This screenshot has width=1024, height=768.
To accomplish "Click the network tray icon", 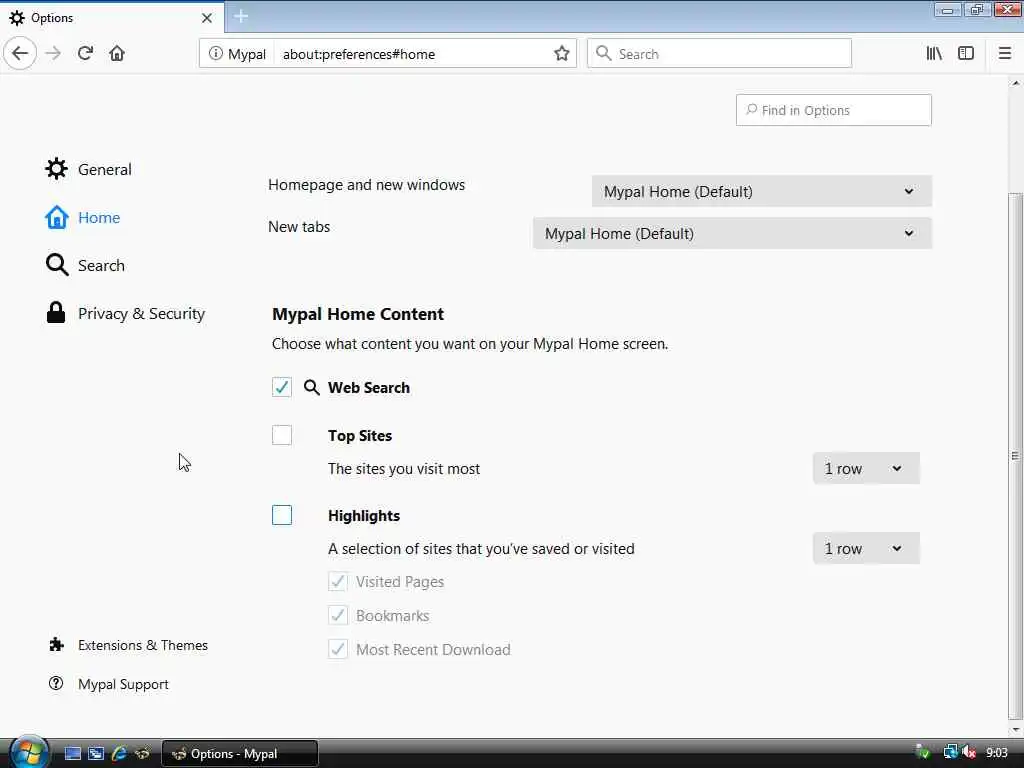I will (x=950, y=753).
